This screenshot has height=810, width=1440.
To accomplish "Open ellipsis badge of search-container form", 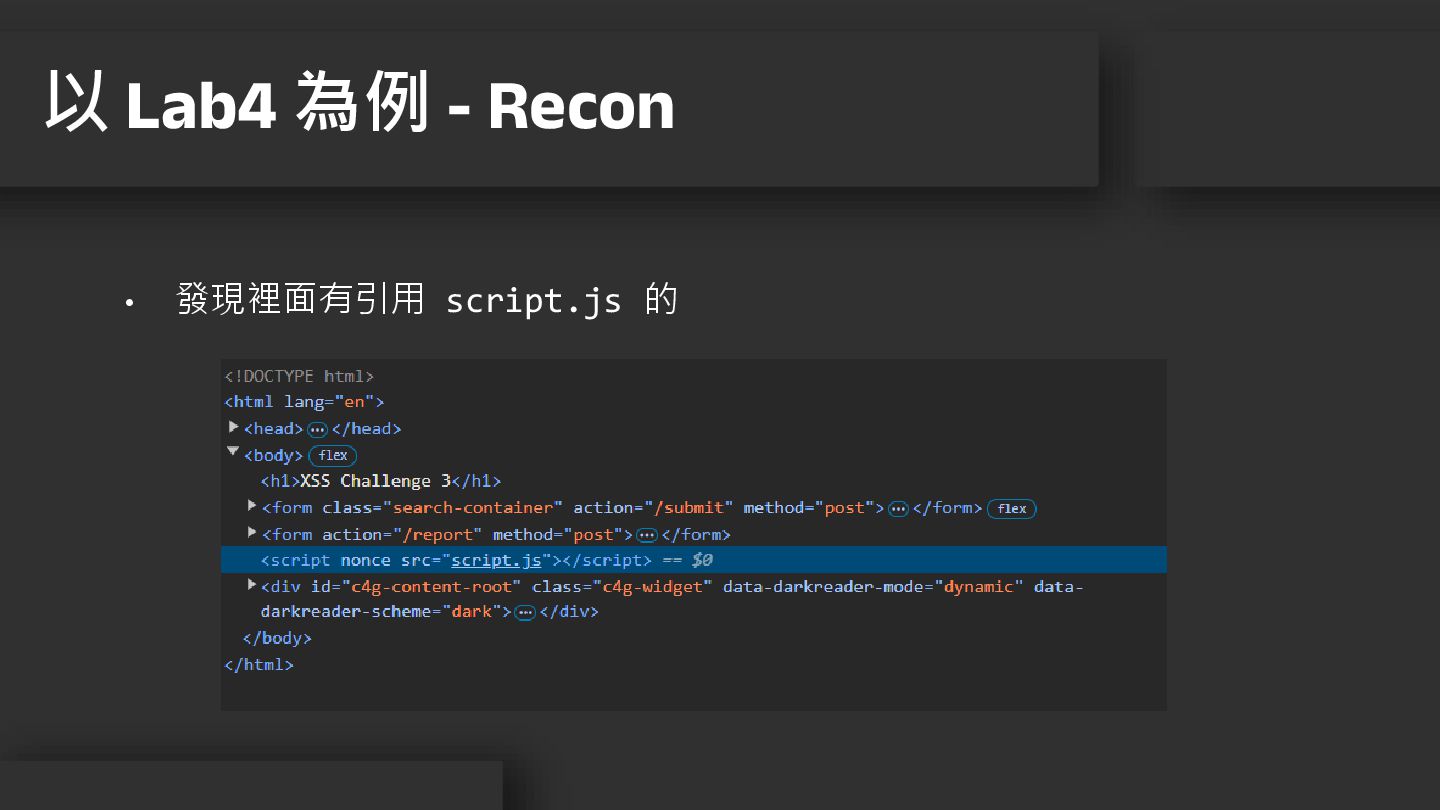I will coord(898,509).
